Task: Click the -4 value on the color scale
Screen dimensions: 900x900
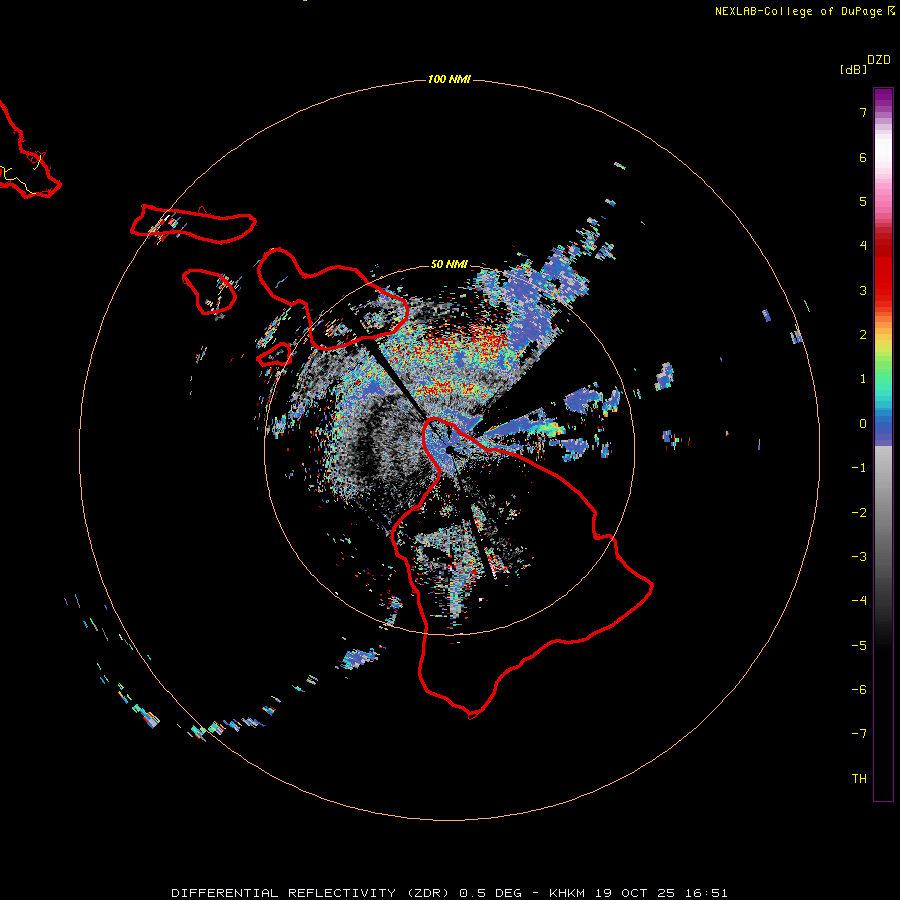Action: click(859, 601)
